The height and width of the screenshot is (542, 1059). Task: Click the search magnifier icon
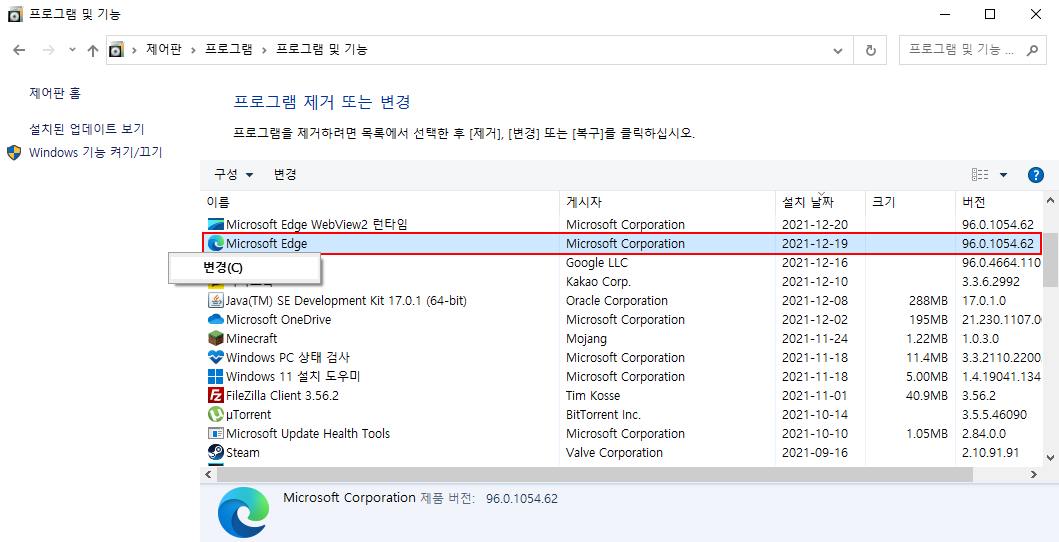point(1031,50)
